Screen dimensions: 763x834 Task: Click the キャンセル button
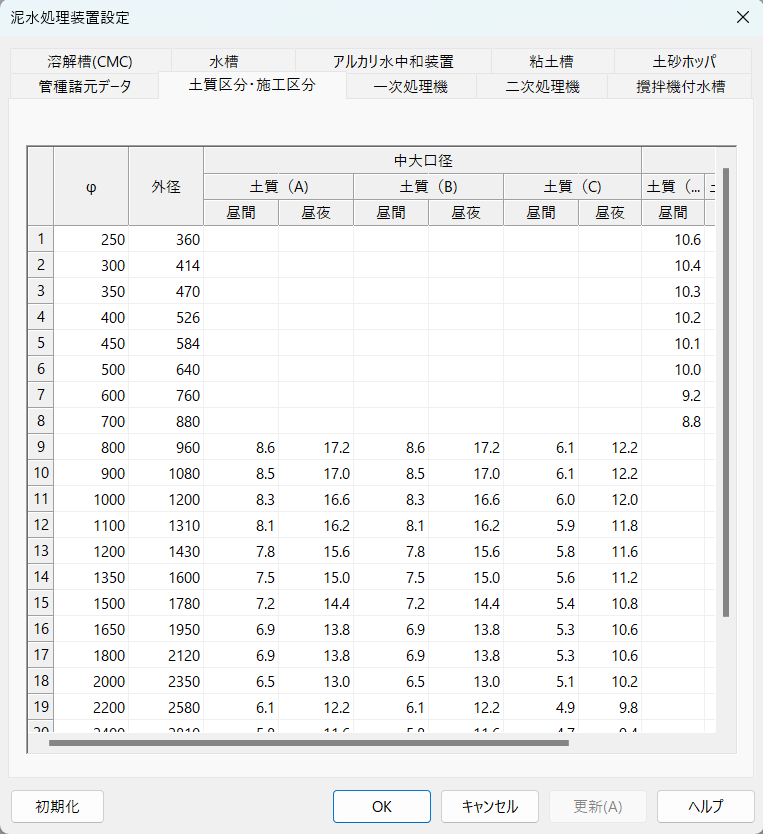[x=489, y=806]
